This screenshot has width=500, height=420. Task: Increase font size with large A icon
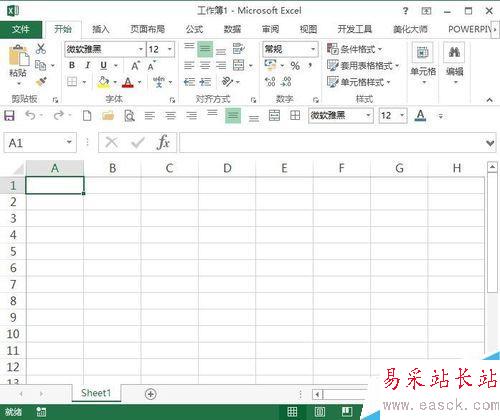135,66
